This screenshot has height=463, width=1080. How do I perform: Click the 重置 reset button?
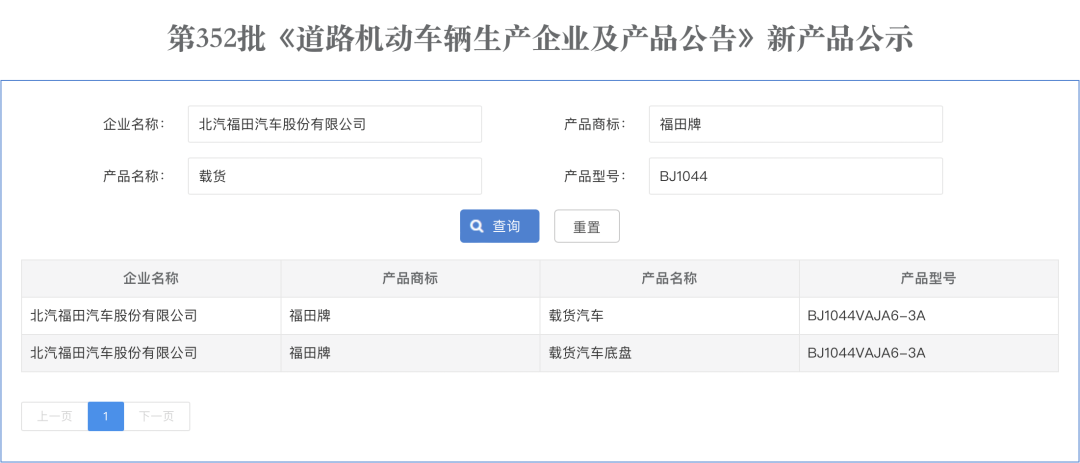pos(587,226)
